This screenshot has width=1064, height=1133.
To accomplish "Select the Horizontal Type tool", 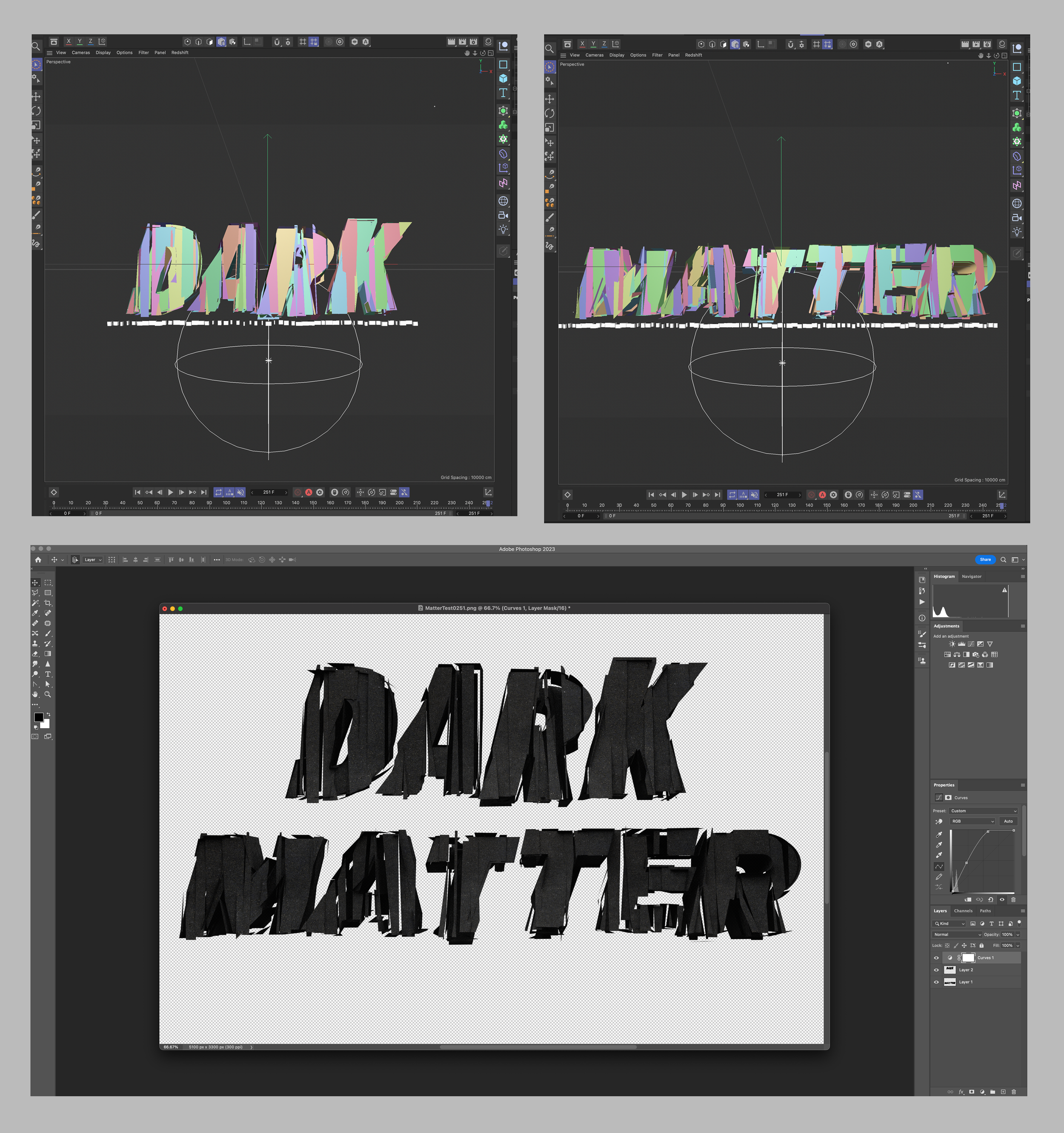I will [x=48, y=674].
